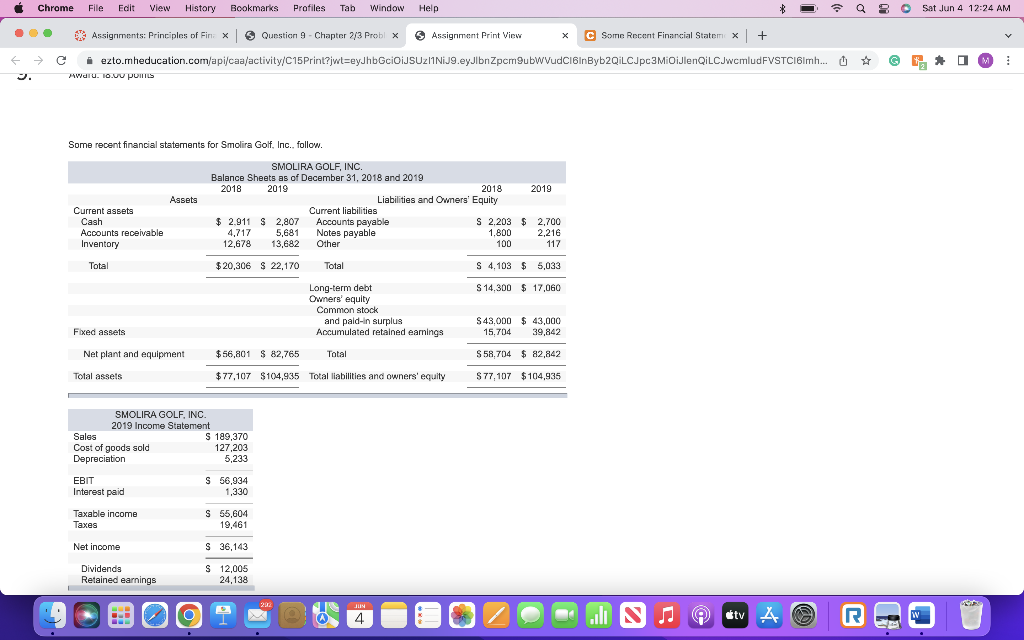The height and width of the screenshot is (640, 1024).
Task: Open Keynote from the Dock
Action: tap(223, 615)
